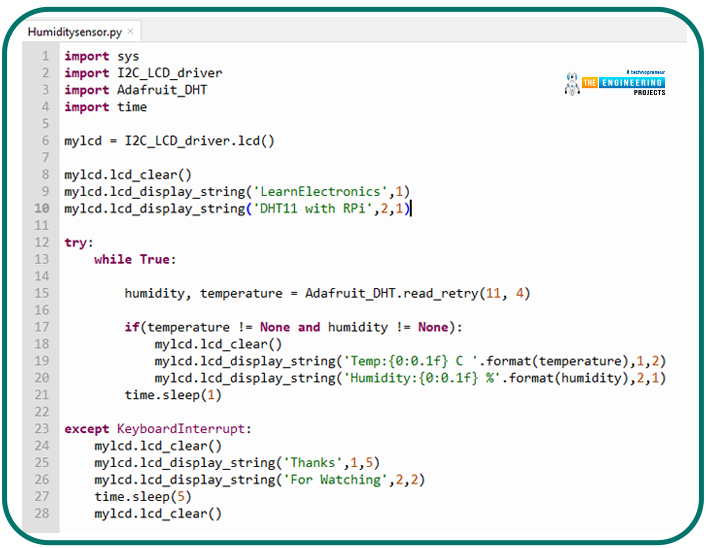Click 'import I2C_LCD_driver' on line 2

coord(143,73)
